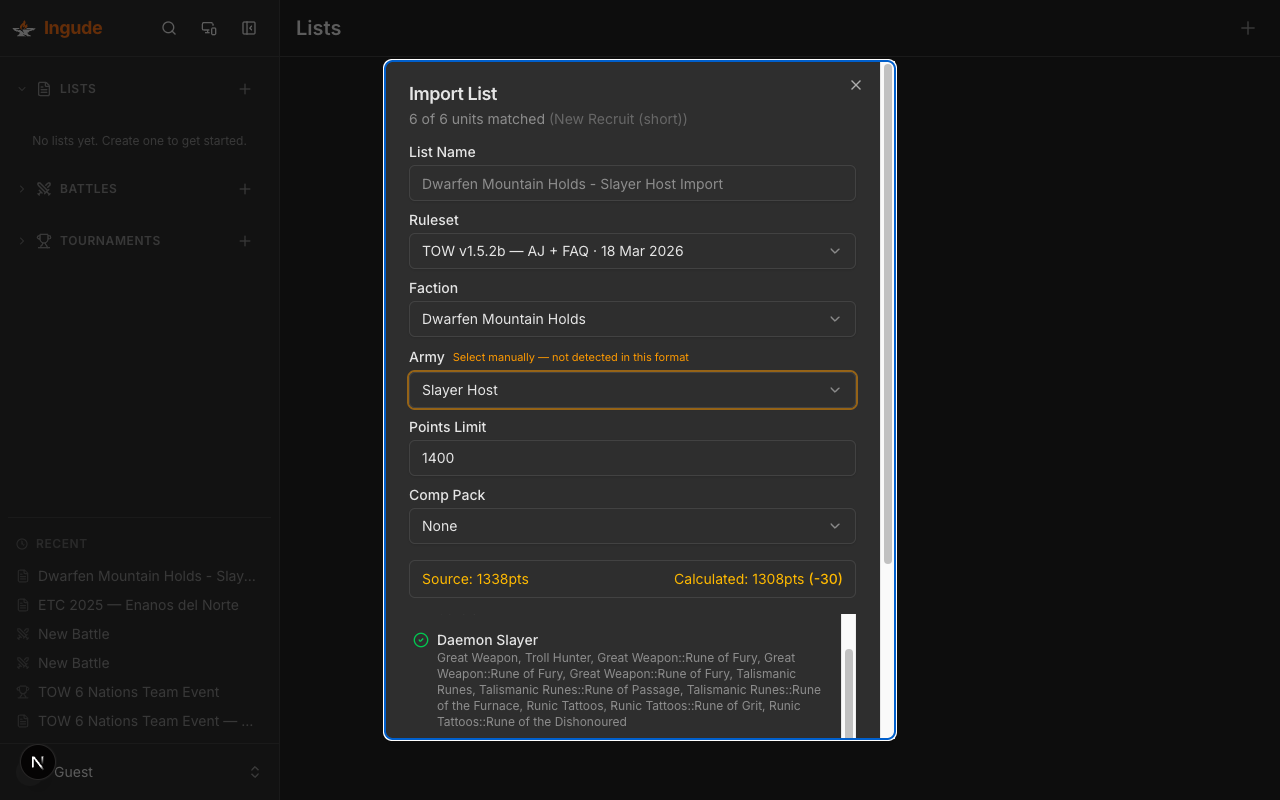Click the green check beside Daemon Slayer
The width and height of the screenshot is (1280, 800).
(x=421, y=640)
